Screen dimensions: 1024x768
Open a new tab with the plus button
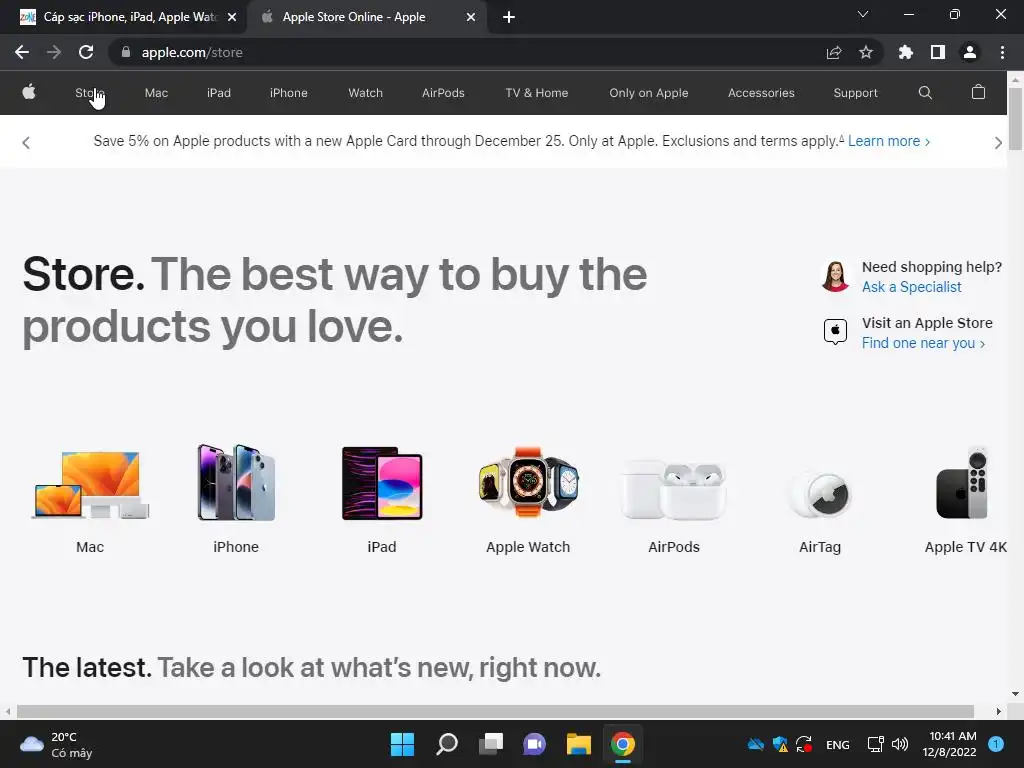(509, 17)
